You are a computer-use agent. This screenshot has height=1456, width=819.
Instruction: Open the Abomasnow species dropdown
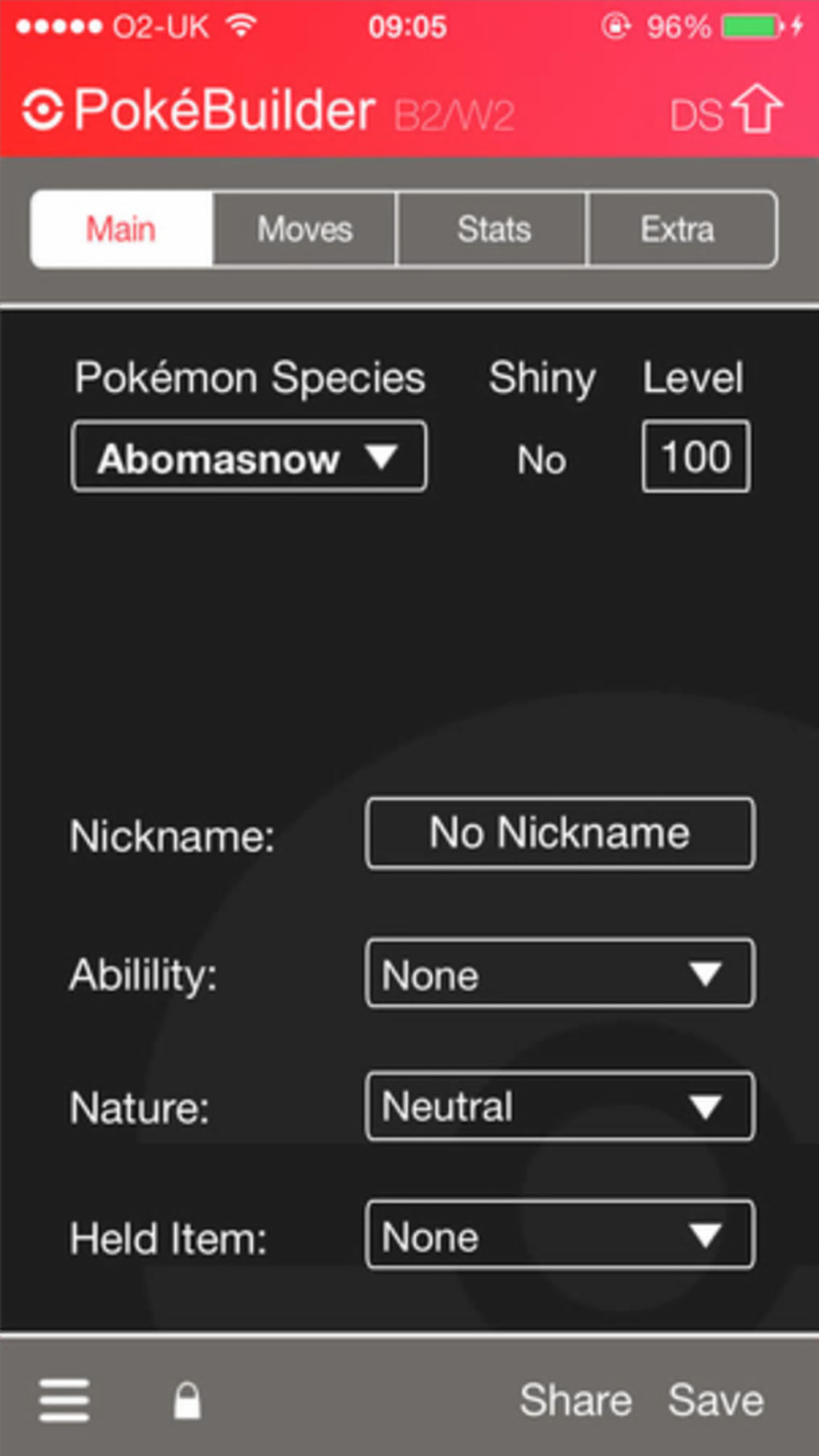[249, 456]
